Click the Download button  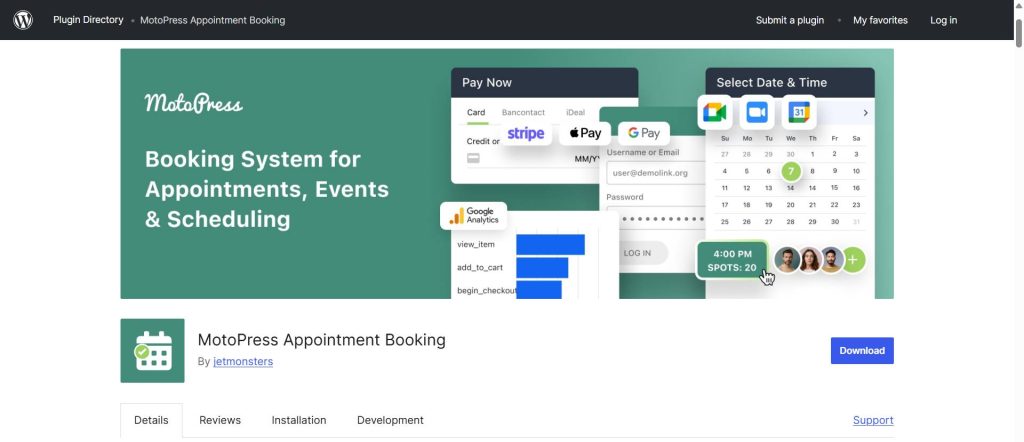tap(862, 351)
